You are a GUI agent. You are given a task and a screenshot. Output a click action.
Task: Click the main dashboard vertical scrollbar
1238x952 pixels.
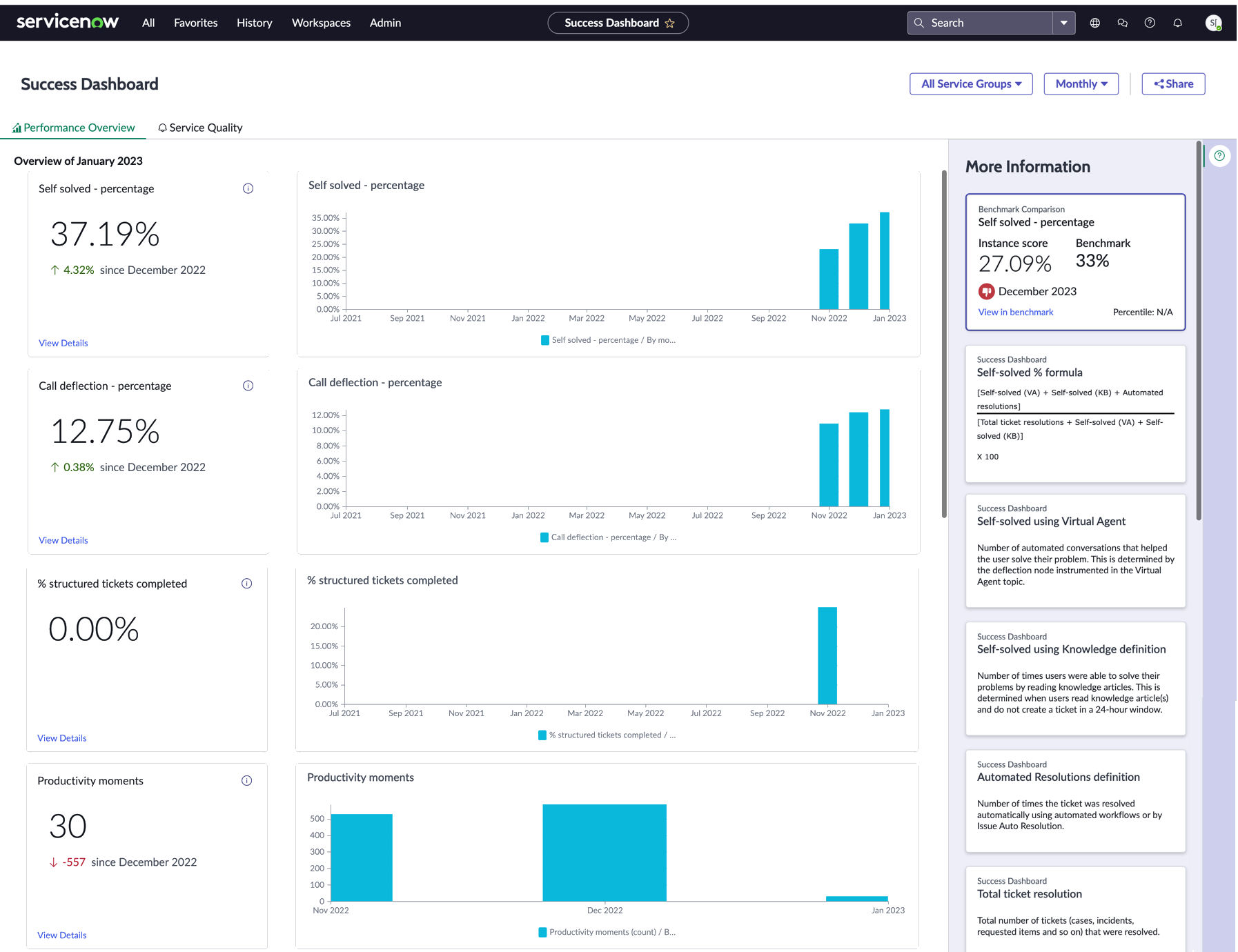944,344
